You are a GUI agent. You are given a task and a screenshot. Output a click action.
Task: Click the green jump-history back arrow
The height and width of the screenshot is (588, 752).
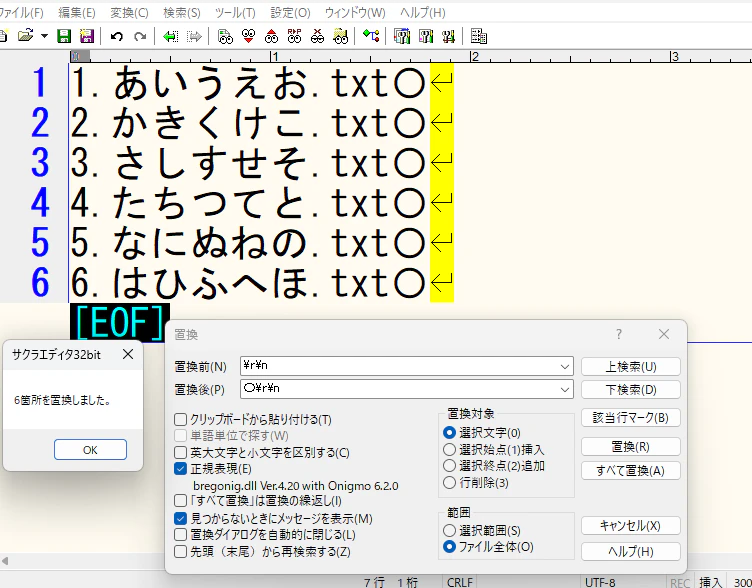point(171,36)
